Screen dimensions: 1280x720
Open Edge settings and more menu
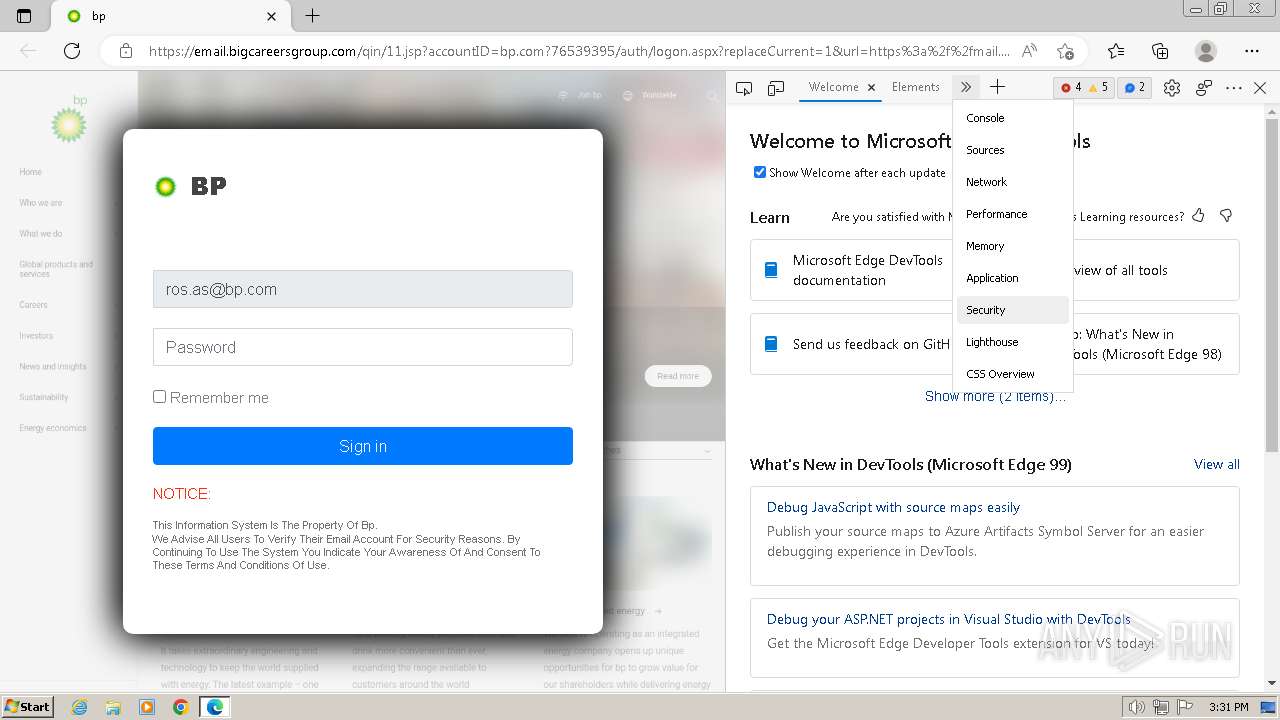pos(1252,51)
